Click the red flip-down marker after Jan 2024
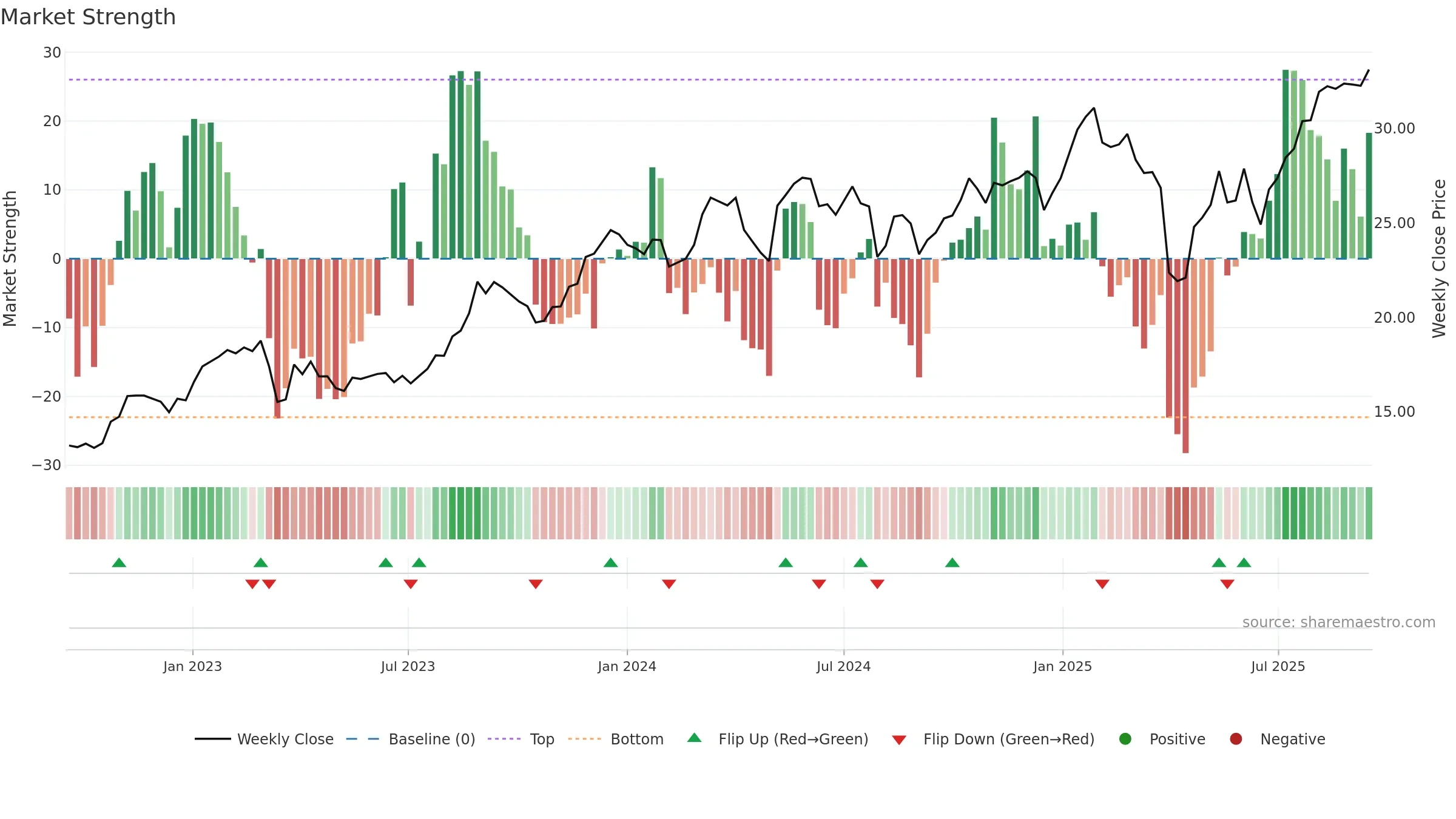Screen dimensions: 1456x819 pos(669,584)
